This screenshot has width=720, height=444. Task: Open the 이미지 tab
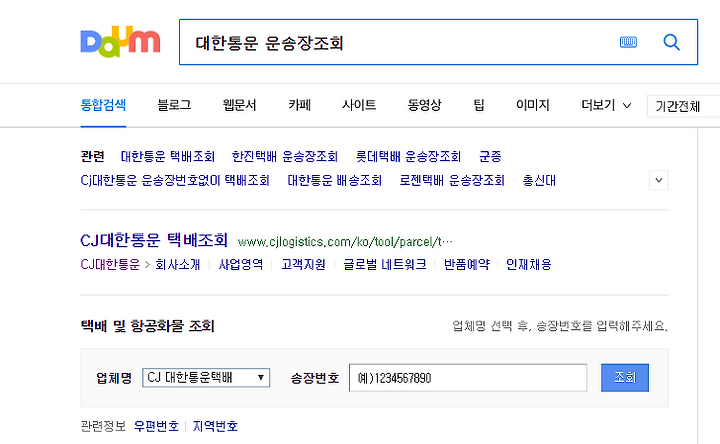pos(533,105)
